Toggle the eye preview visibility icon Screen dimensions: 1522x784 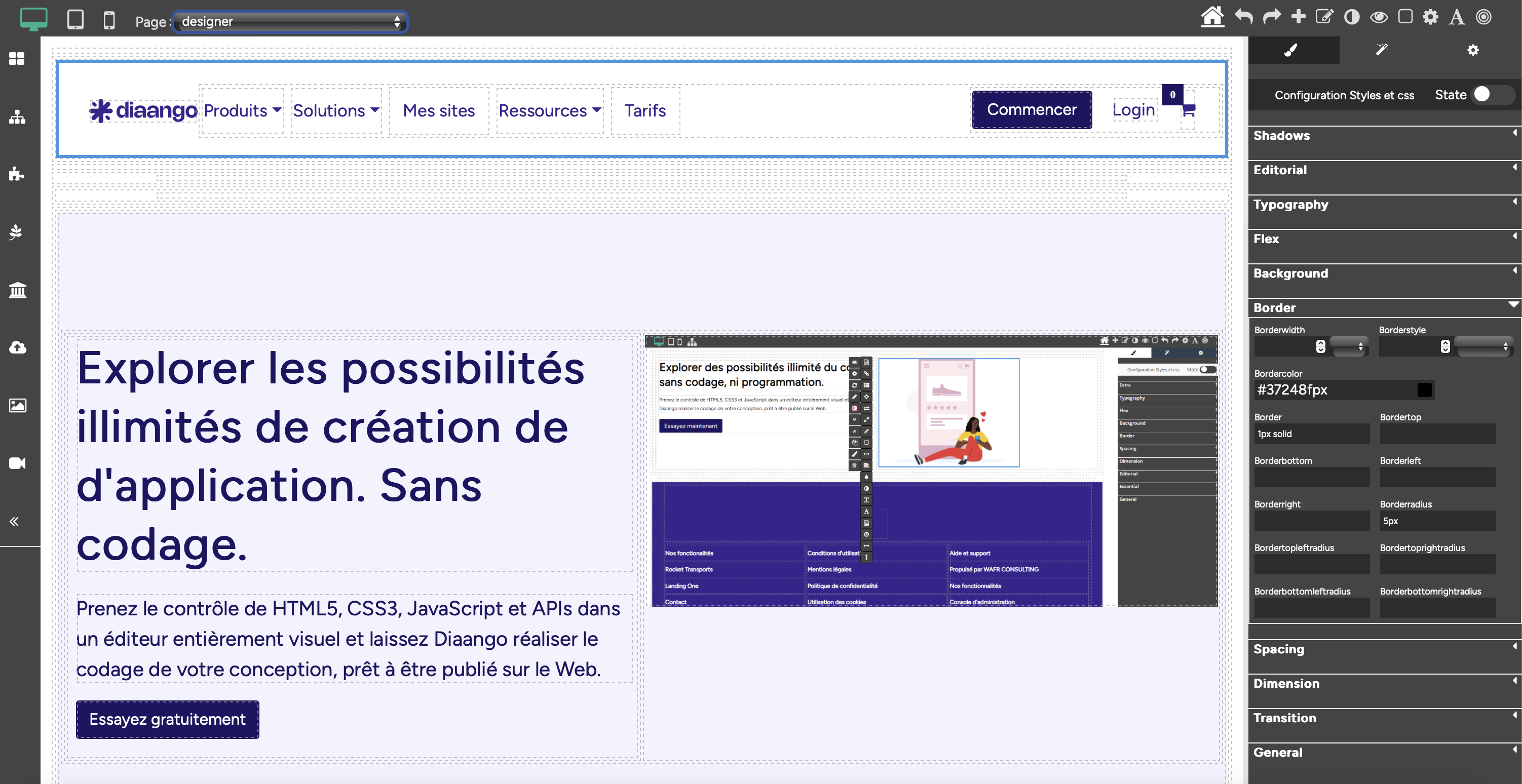tap(1379, 17)
